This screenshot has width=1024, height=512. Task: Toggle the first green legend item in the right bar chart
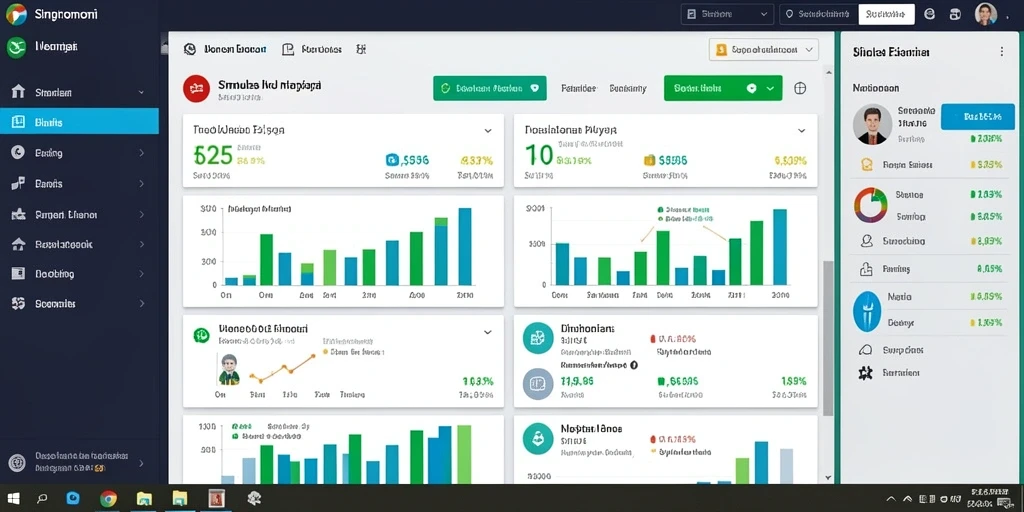pos(660,210)
